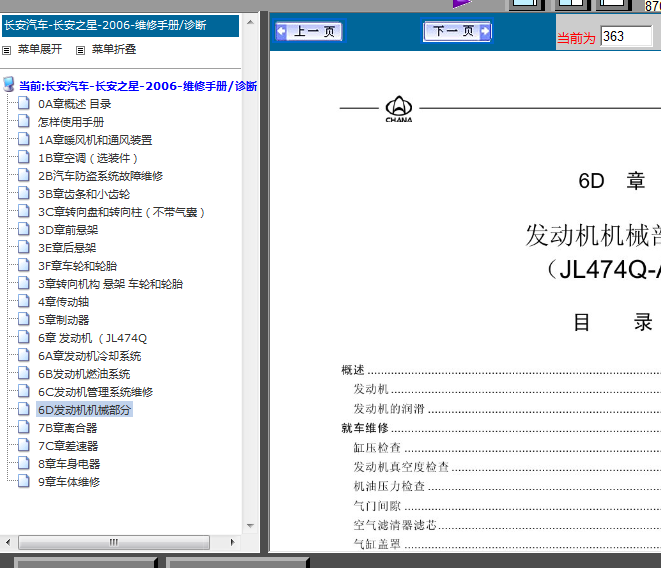Click sidebar horizontal scrollbar left arrow

coord(8,542)
